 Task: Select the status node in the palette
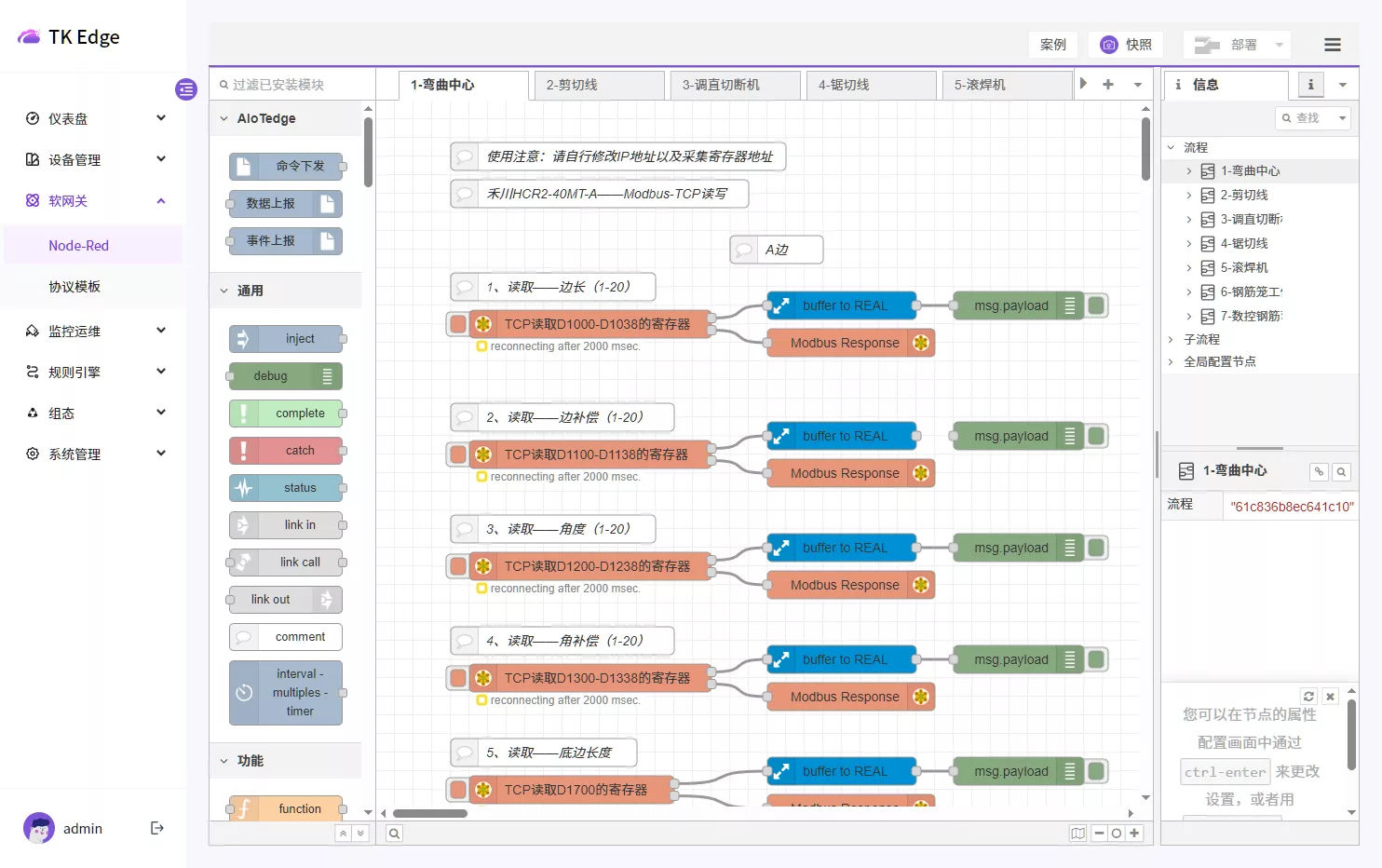[x=287, y=487]
